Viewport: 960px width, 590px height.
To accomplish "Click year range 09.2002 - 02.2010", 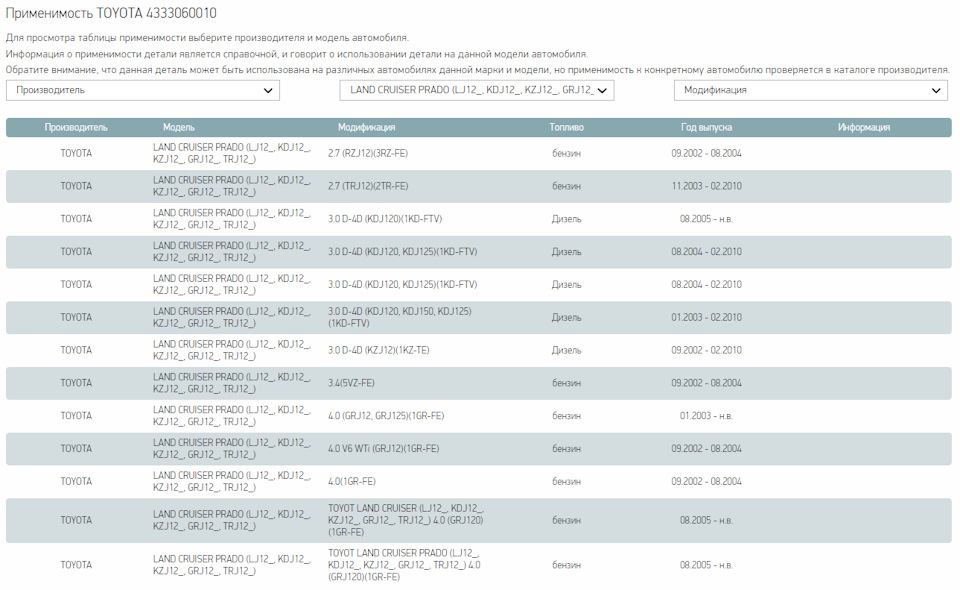I will (x=706, y=350).
